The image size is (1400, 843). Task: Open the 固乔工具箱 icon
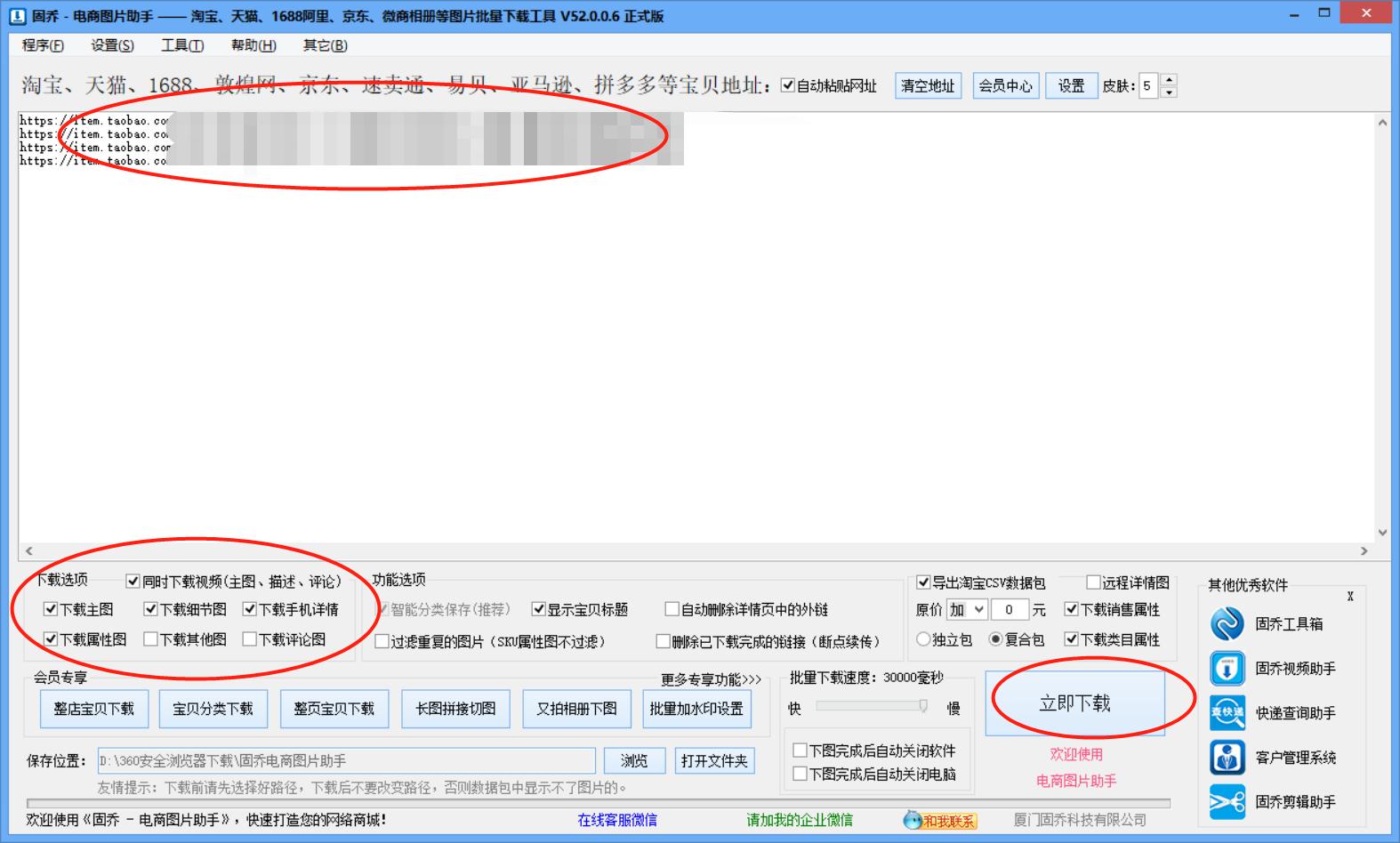[1227, 623]
